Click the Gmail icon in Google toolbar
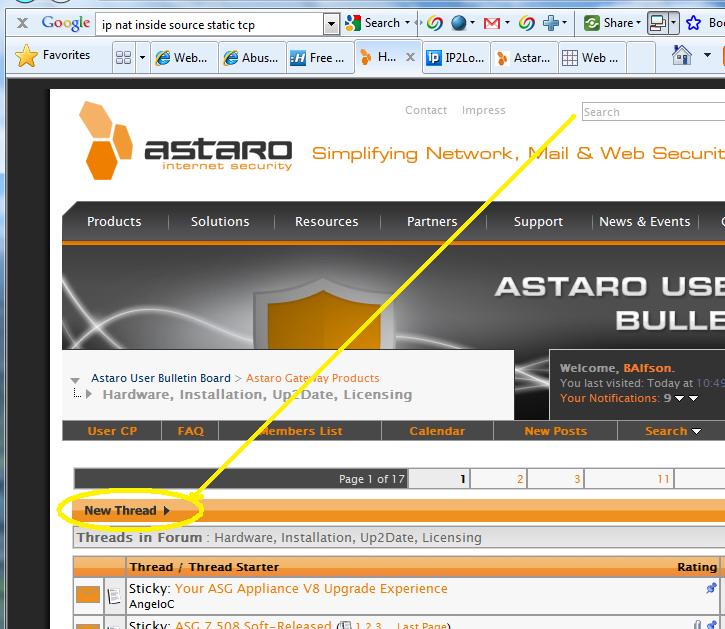The width and height of the screenshot is (725, 629). tap(491, 22)
